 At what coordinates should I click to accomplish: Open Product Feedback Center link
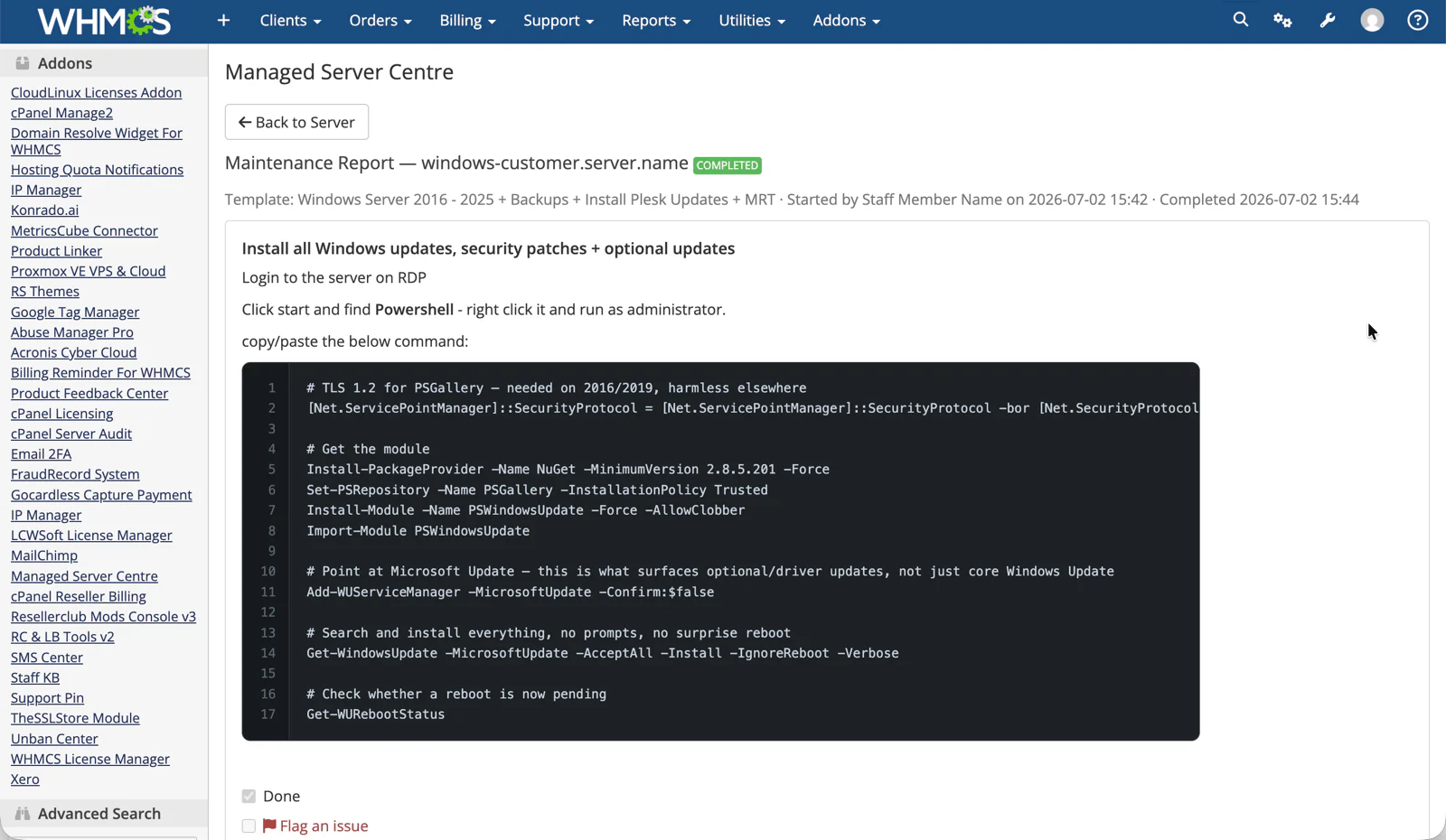click(x=89, y=394)
